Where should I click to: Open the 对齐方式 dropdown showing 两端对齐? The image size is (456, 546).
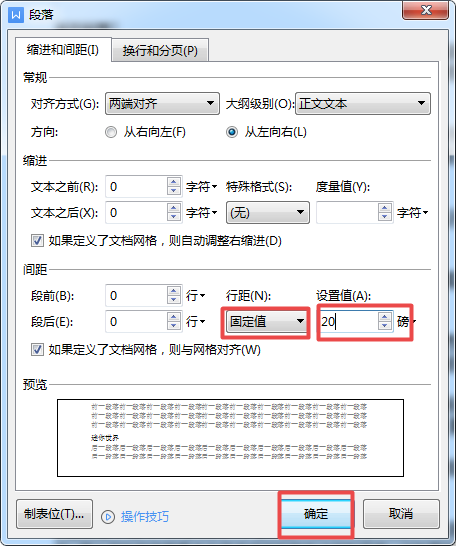click(162, 103)
